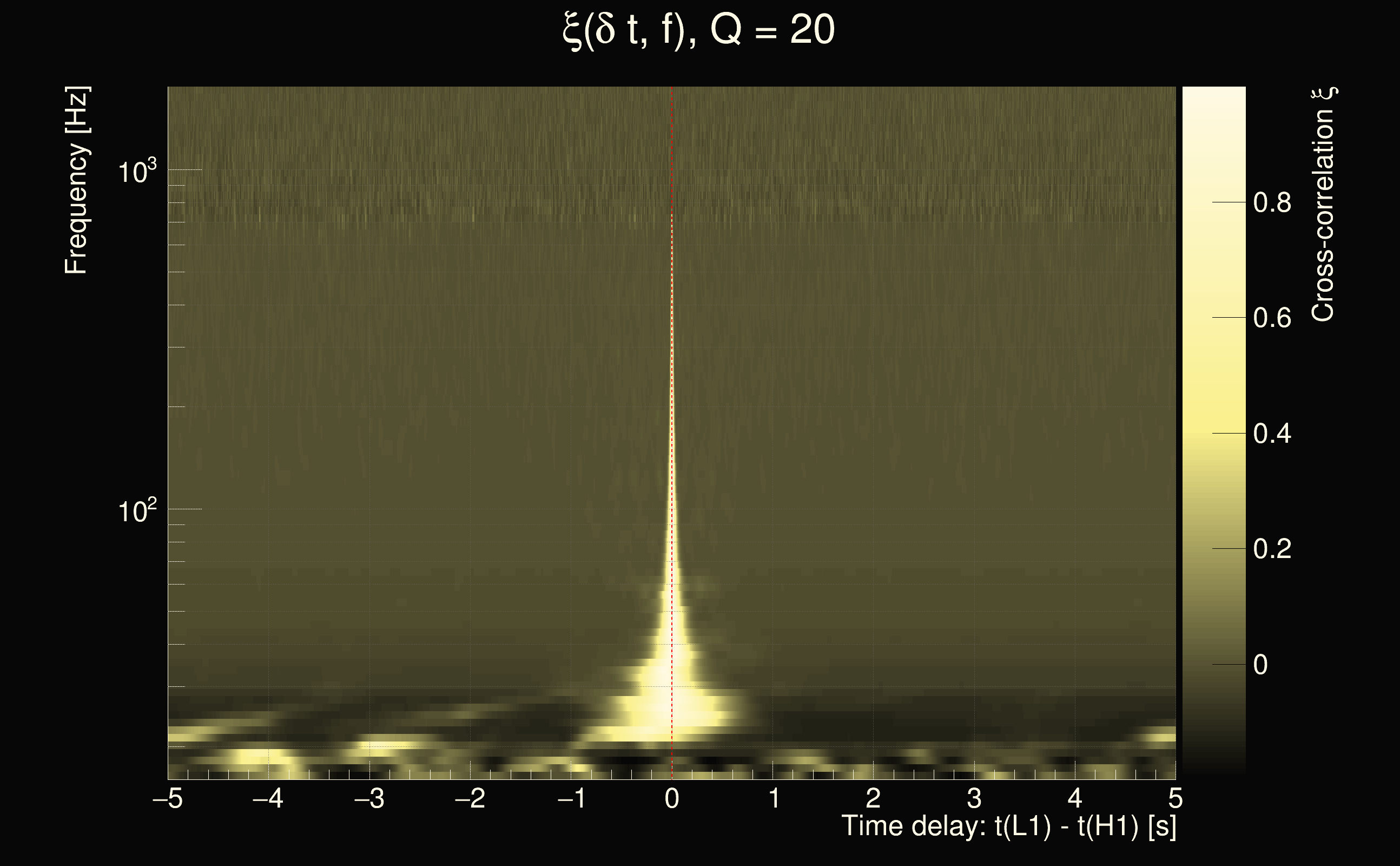Viewport: 1400px width, 866px height.
Task: Click the dark bottom of the colorbar
Action: (1213, 765)
